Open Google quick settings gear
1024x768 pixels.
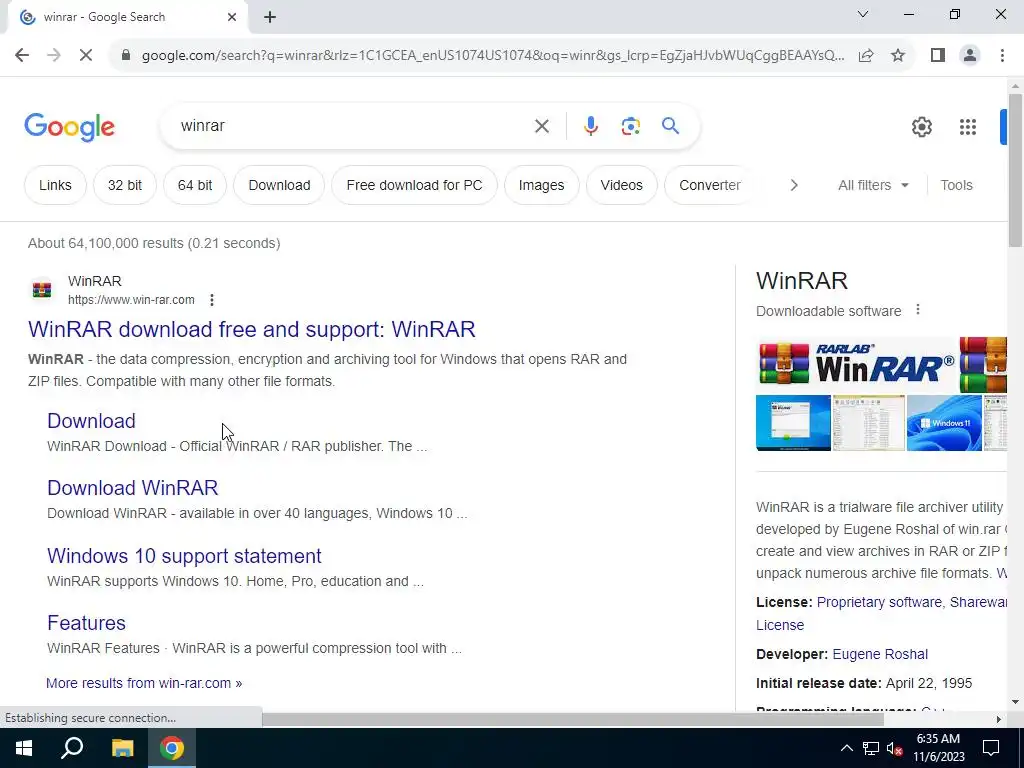click(x=921, y=127)
